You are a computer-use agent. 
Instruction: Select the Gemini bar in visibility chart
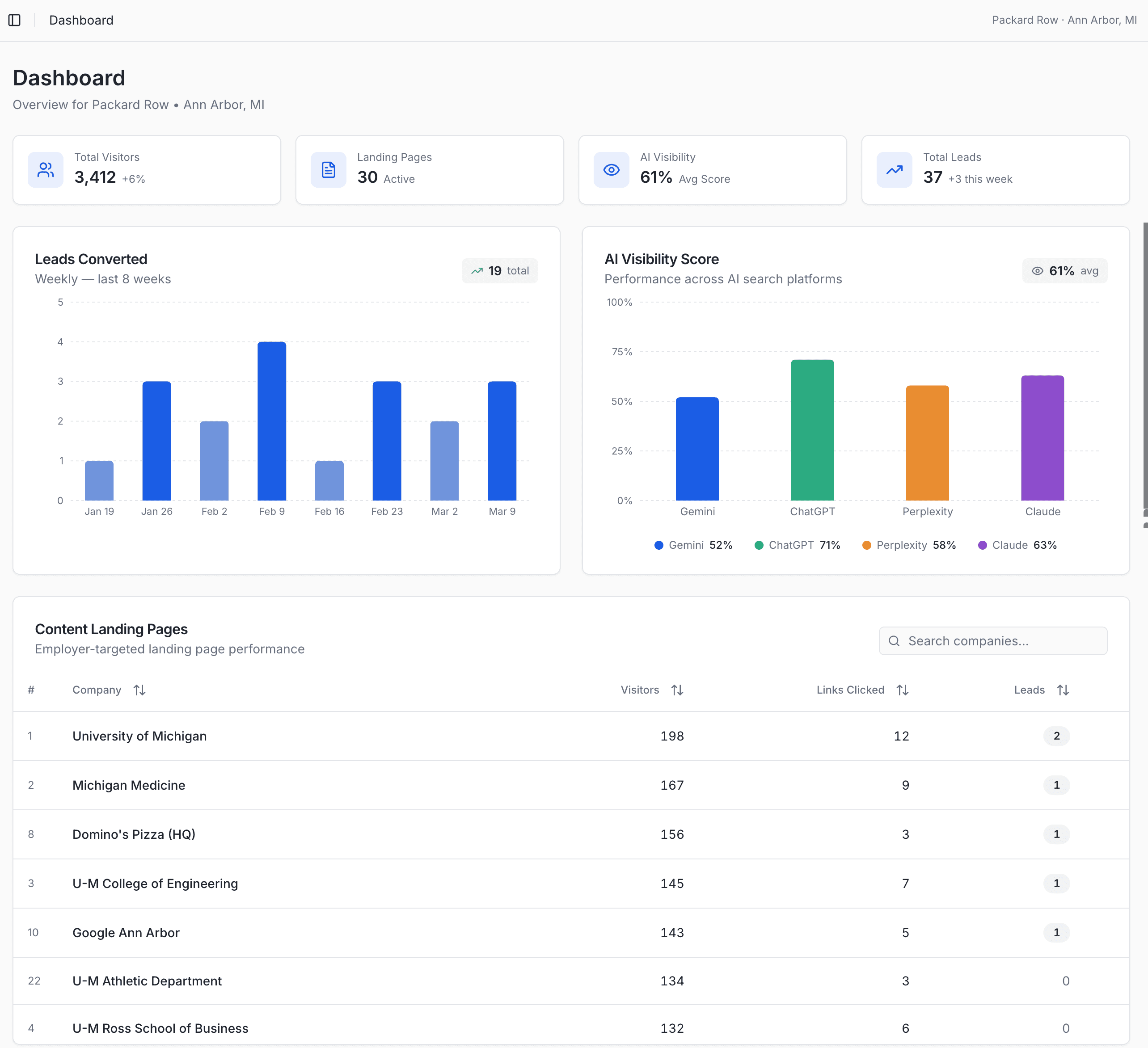[x=697, y=449]
